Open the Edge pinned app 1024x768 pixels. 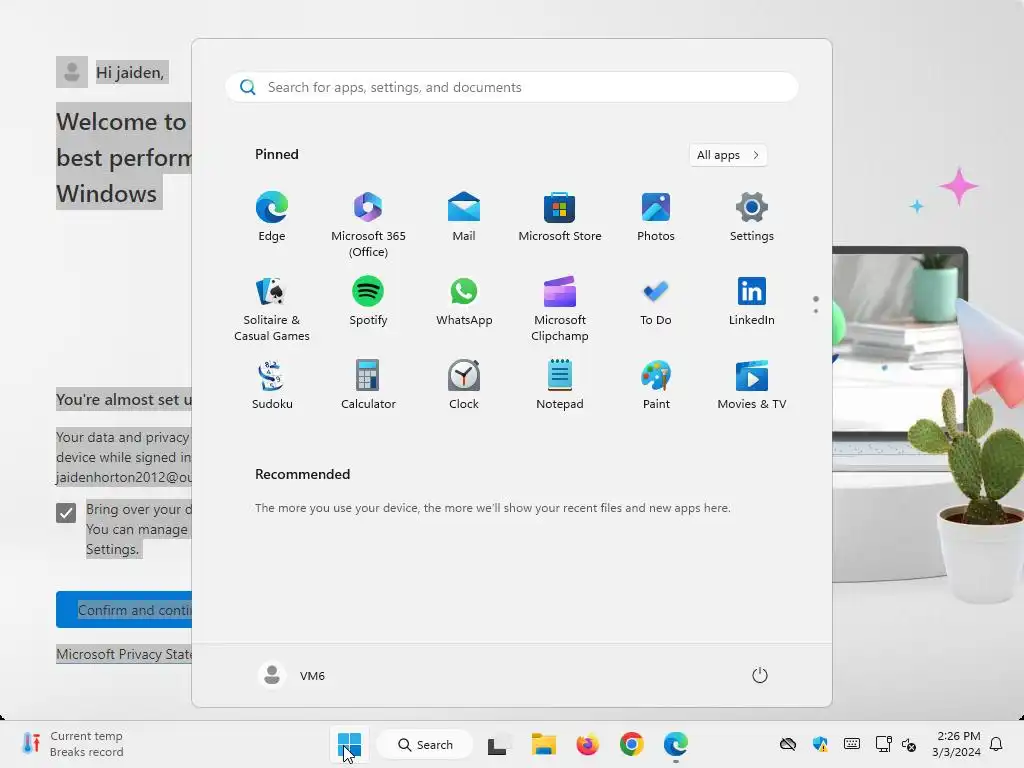point(272,218)
